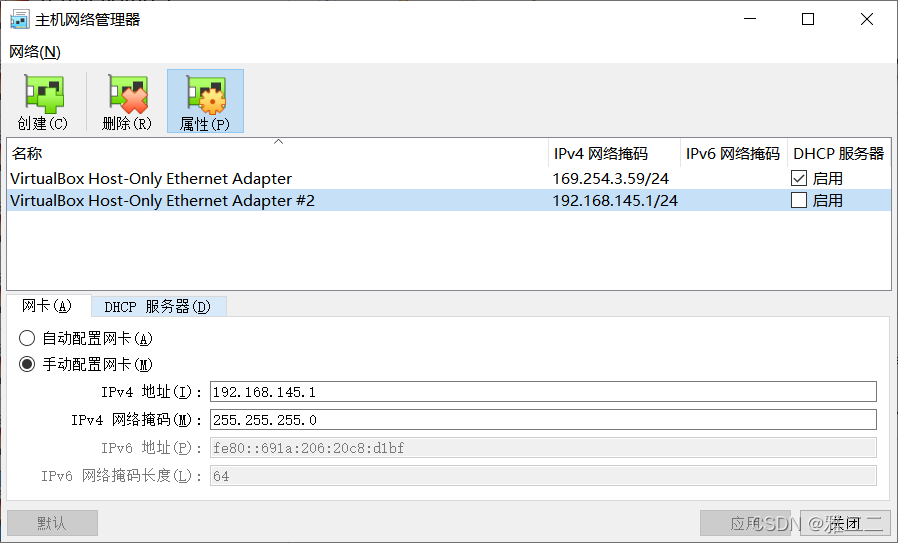Screen dimensions: 898x543
Task: Click the DHCP 服务器 column header
Action: tap(839, 154)
